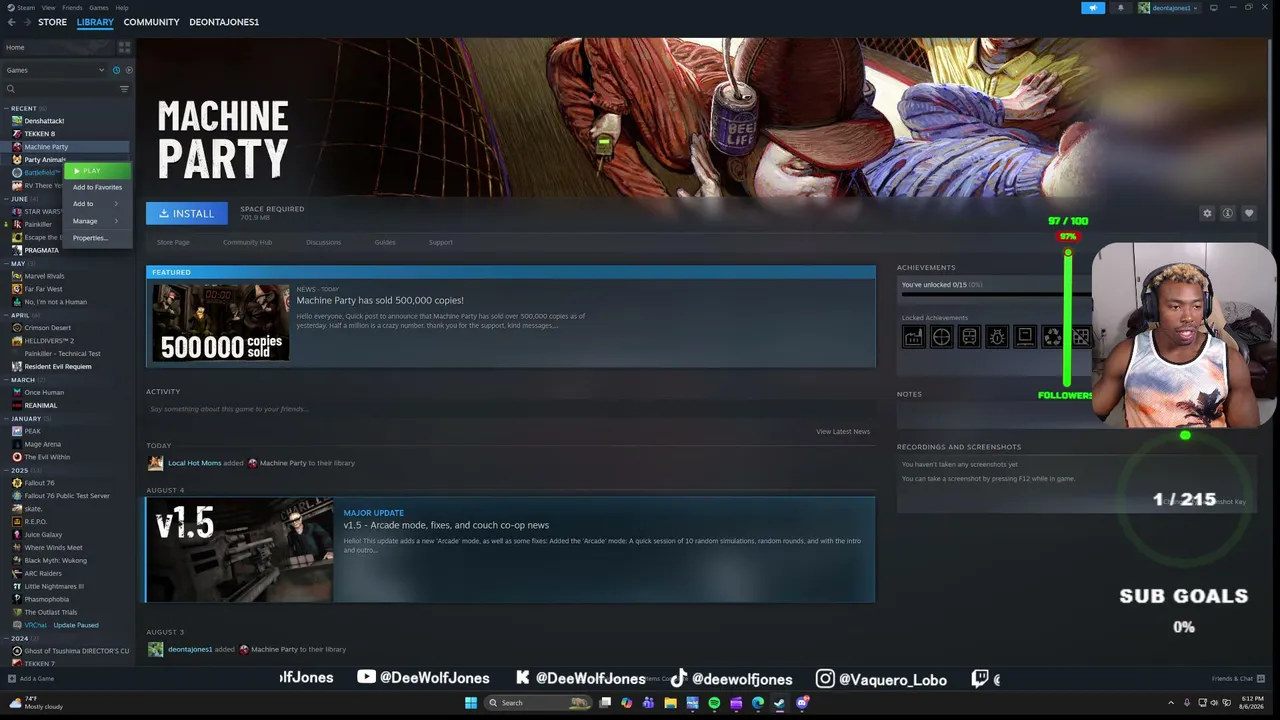1280x720 pixels.
Task: Click the v1.5 major update thumbnail
Action: pyautogui.click(x=240, y=550)
